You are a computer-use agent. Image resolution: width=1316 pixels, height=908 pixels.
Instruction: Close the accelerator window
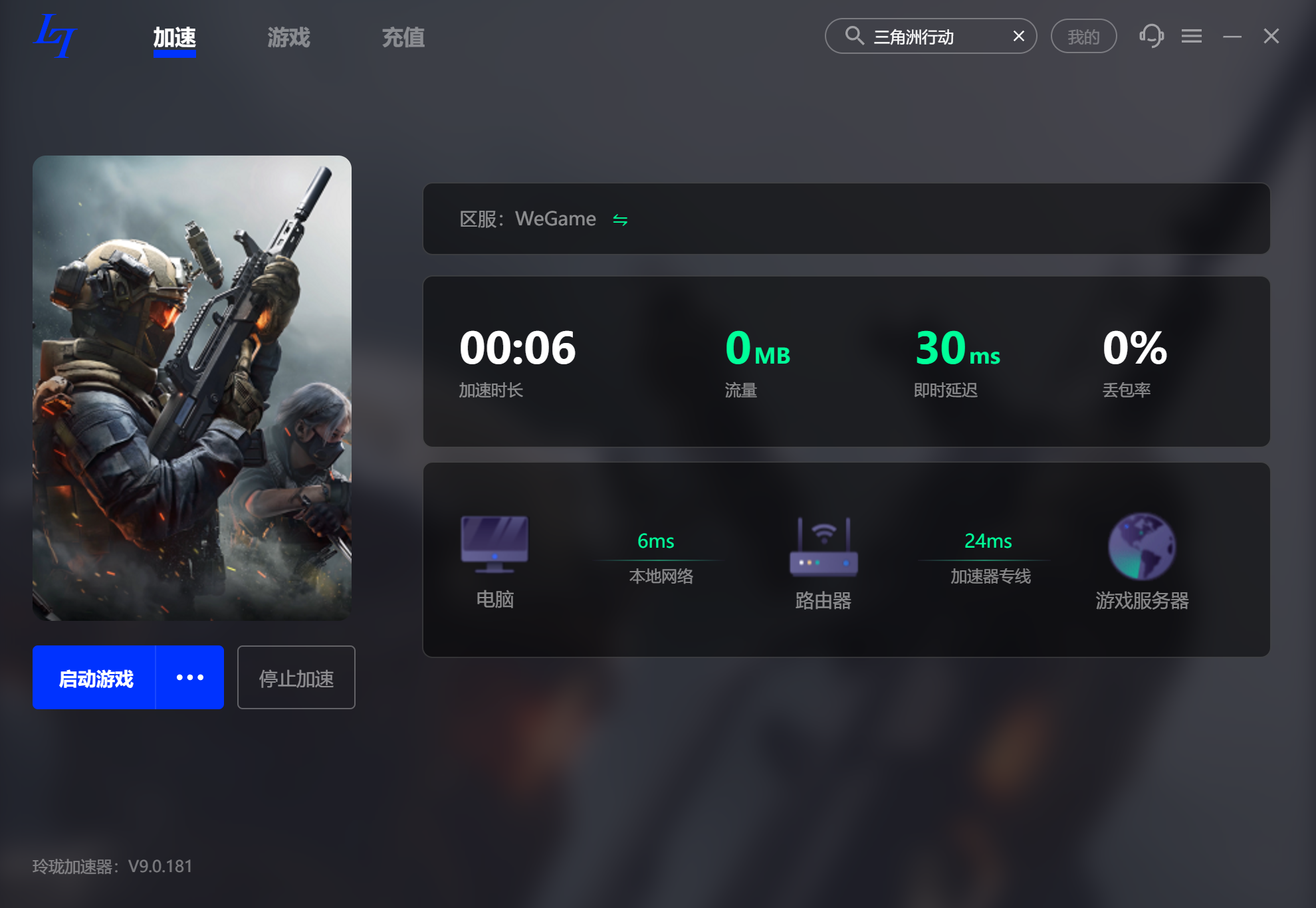[1271, 36]
